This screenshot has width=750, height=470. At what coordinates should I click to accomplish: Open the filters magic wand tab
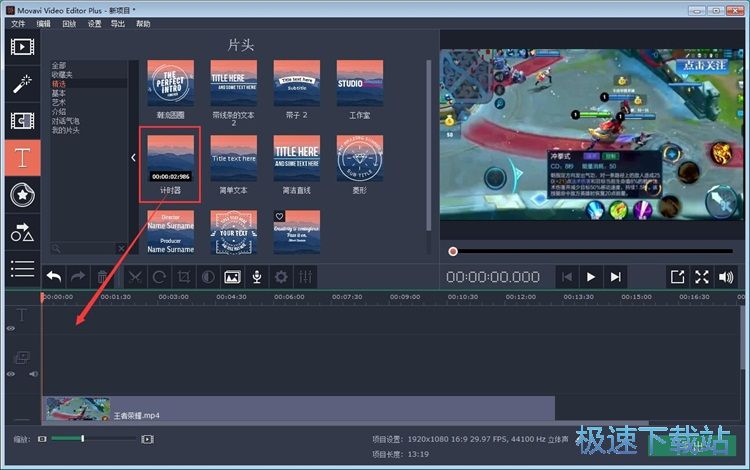coord(22,84)
